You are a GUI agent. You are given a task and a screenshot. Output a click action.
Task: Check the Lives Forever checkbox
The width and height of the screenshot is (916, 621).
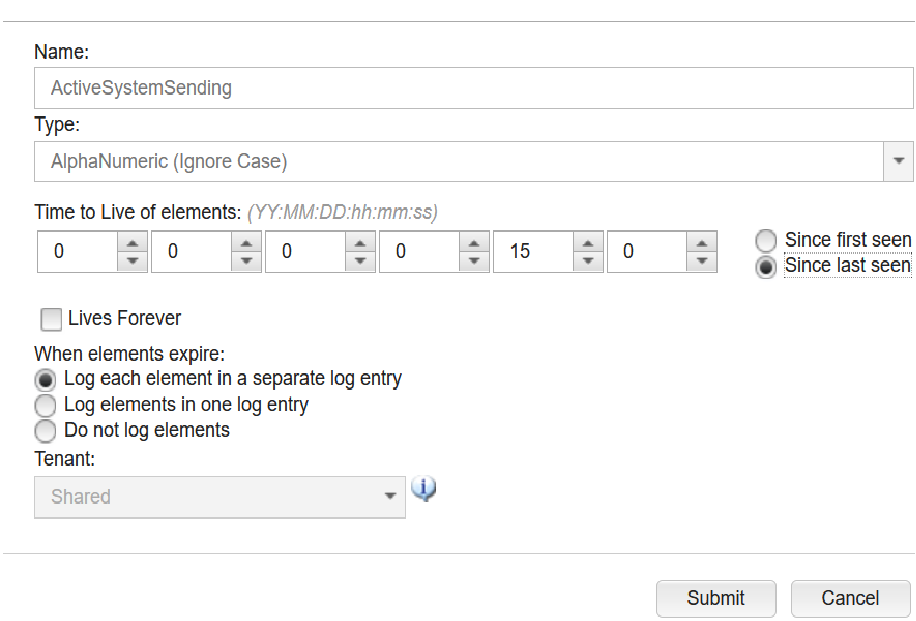[51, 319]
